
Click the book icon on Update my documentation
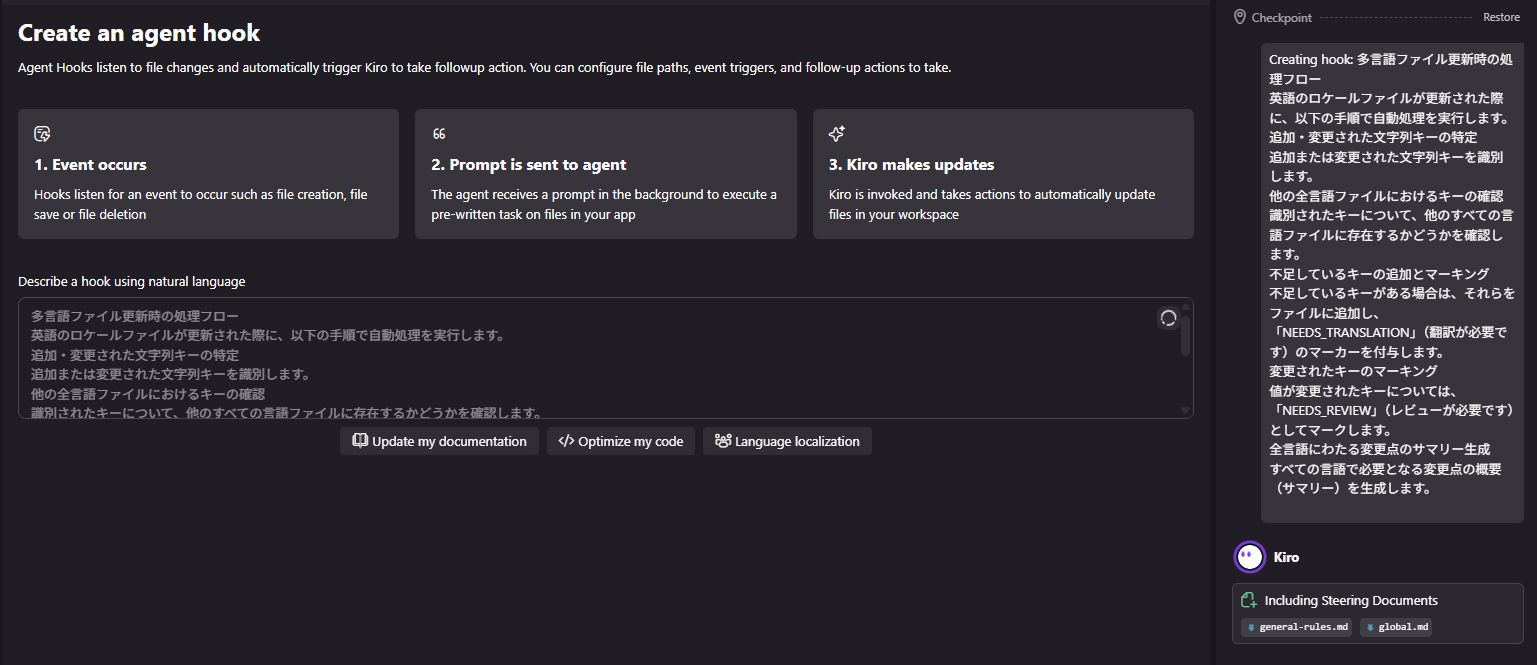[360, 441]
